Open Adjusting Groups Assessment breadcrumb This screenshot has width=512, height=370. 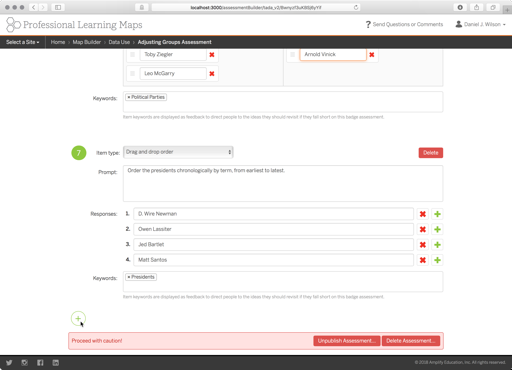click(174, 42)
